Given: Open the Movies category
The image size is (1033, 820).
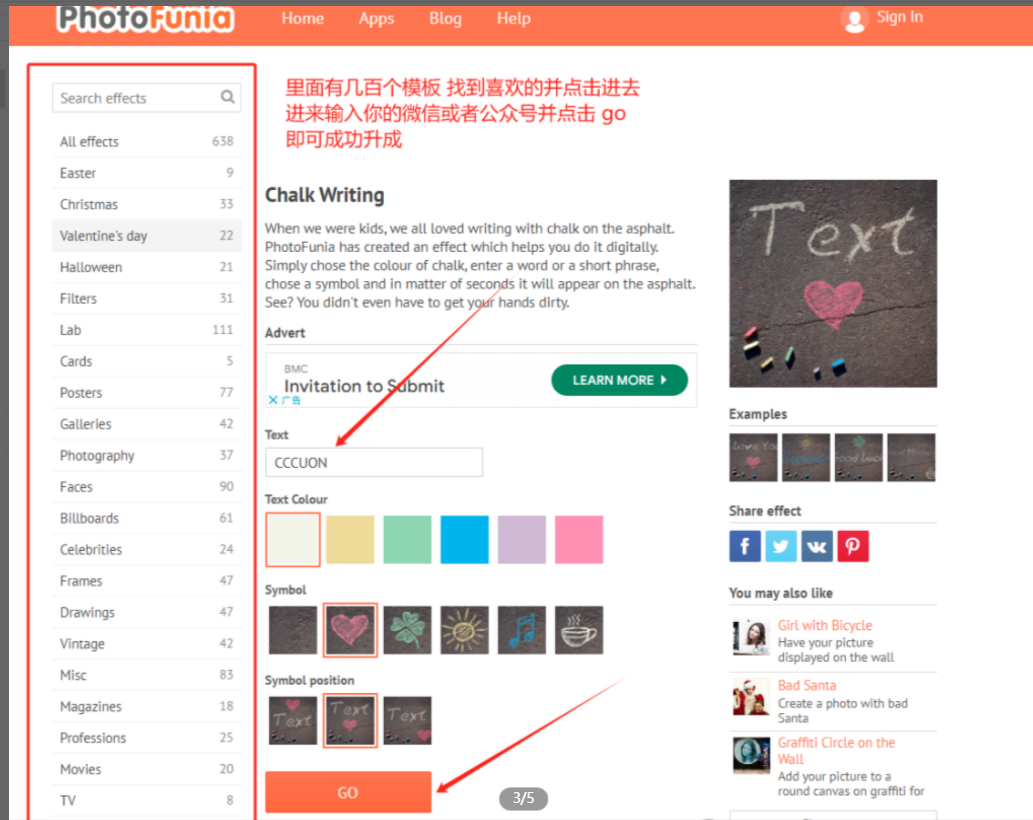Looking at the screenshot, I should [x=147, y=769].
